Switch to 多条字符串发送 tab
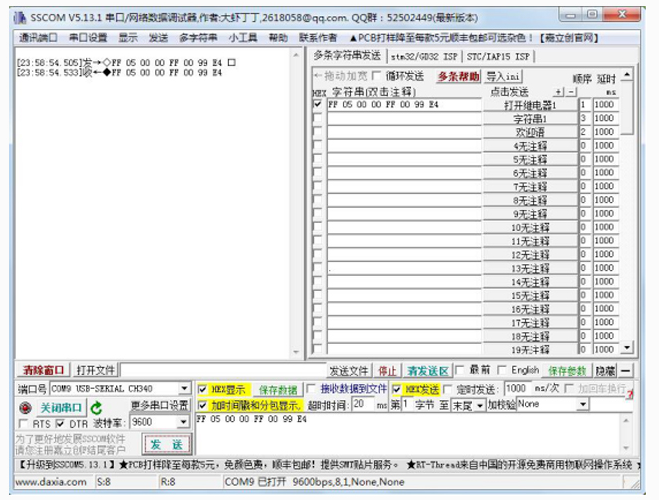 [347, 55]
